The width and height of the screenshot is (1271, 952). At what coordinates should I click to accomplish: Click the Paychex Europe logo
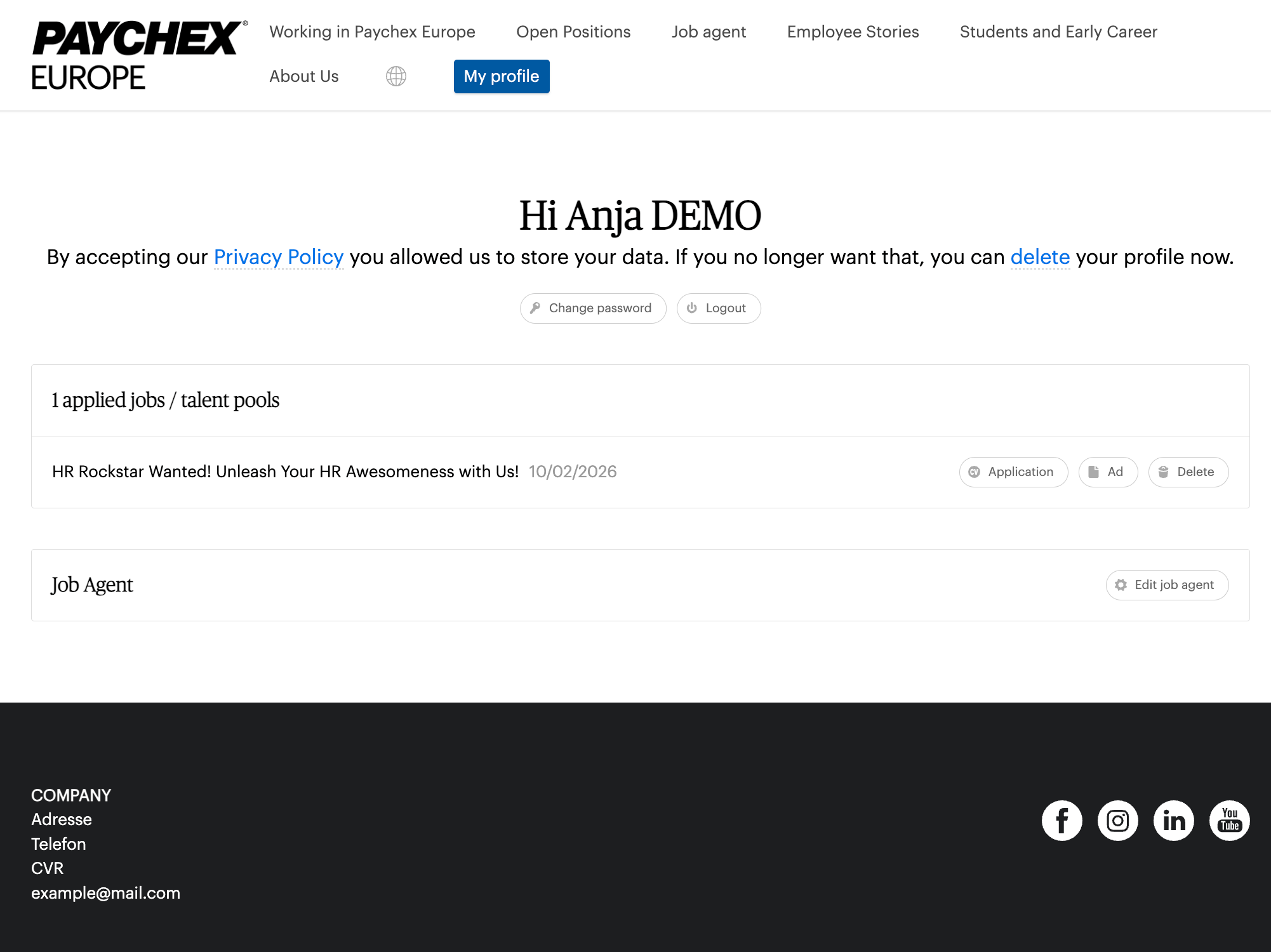(140, 55)
